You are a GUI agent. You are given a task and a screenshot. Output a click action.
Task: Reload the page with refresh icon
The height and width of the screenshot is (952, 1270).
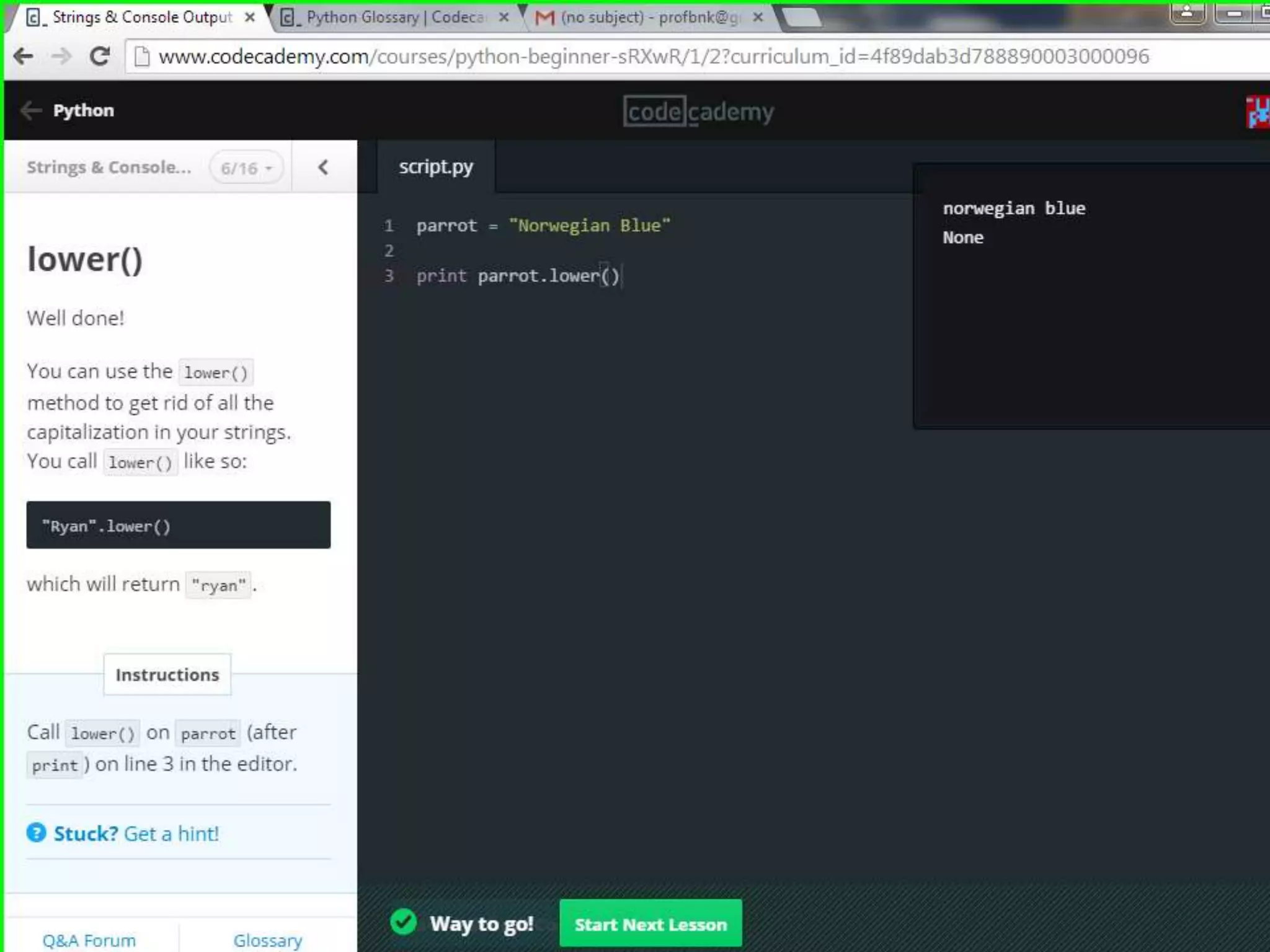99,56
